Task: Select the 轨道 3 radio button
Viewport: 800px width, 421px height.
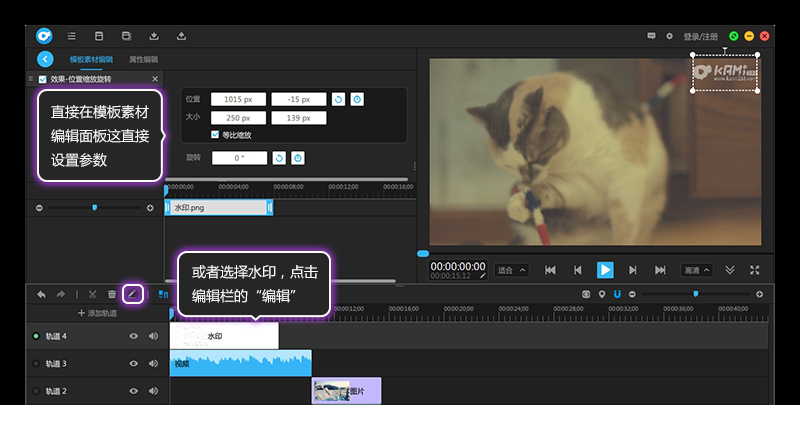Action: (36, 364)
